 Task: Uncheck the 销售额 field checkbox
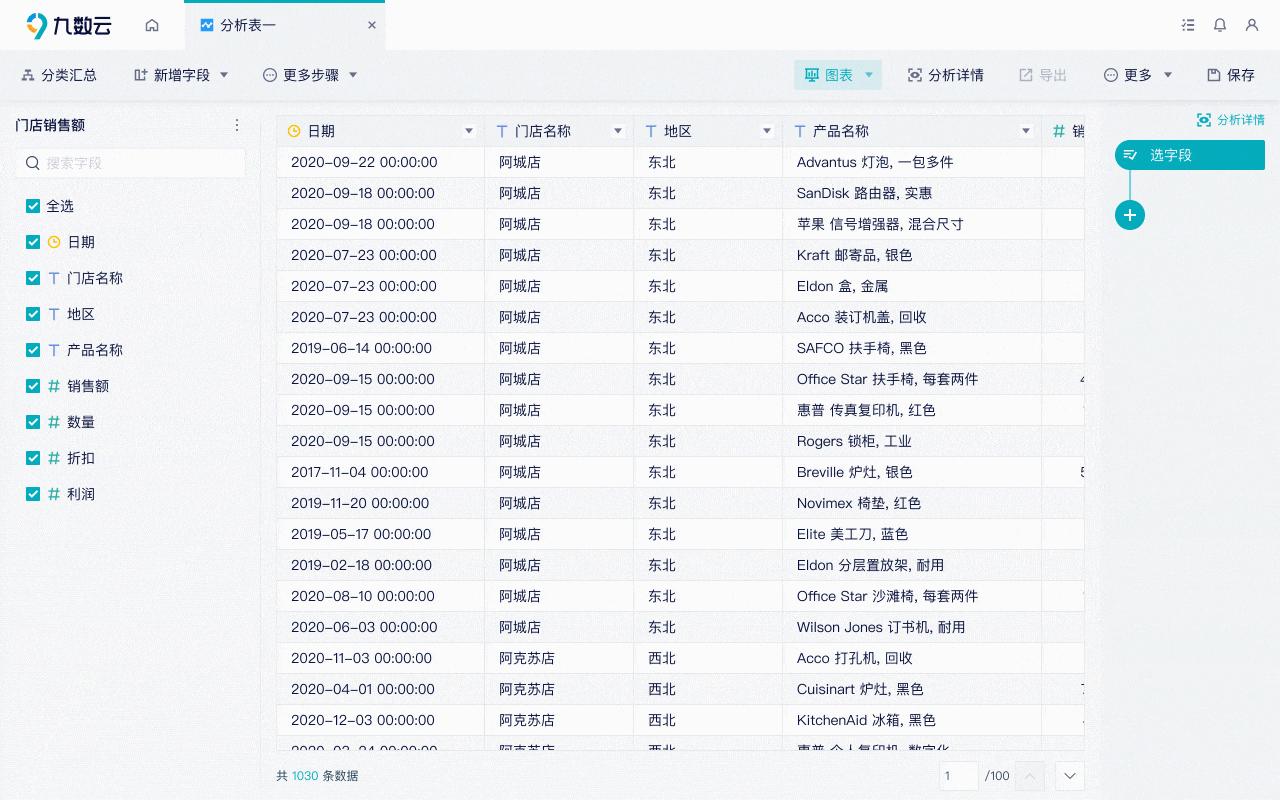[x=33, y=386]
